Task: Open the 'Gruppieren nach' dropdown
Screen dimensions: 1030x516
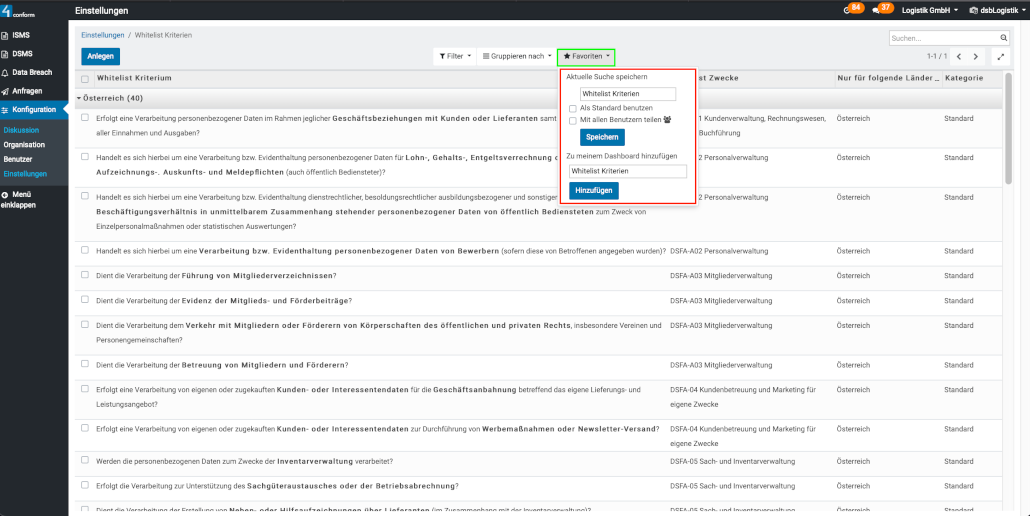Action: pos(516,56)
